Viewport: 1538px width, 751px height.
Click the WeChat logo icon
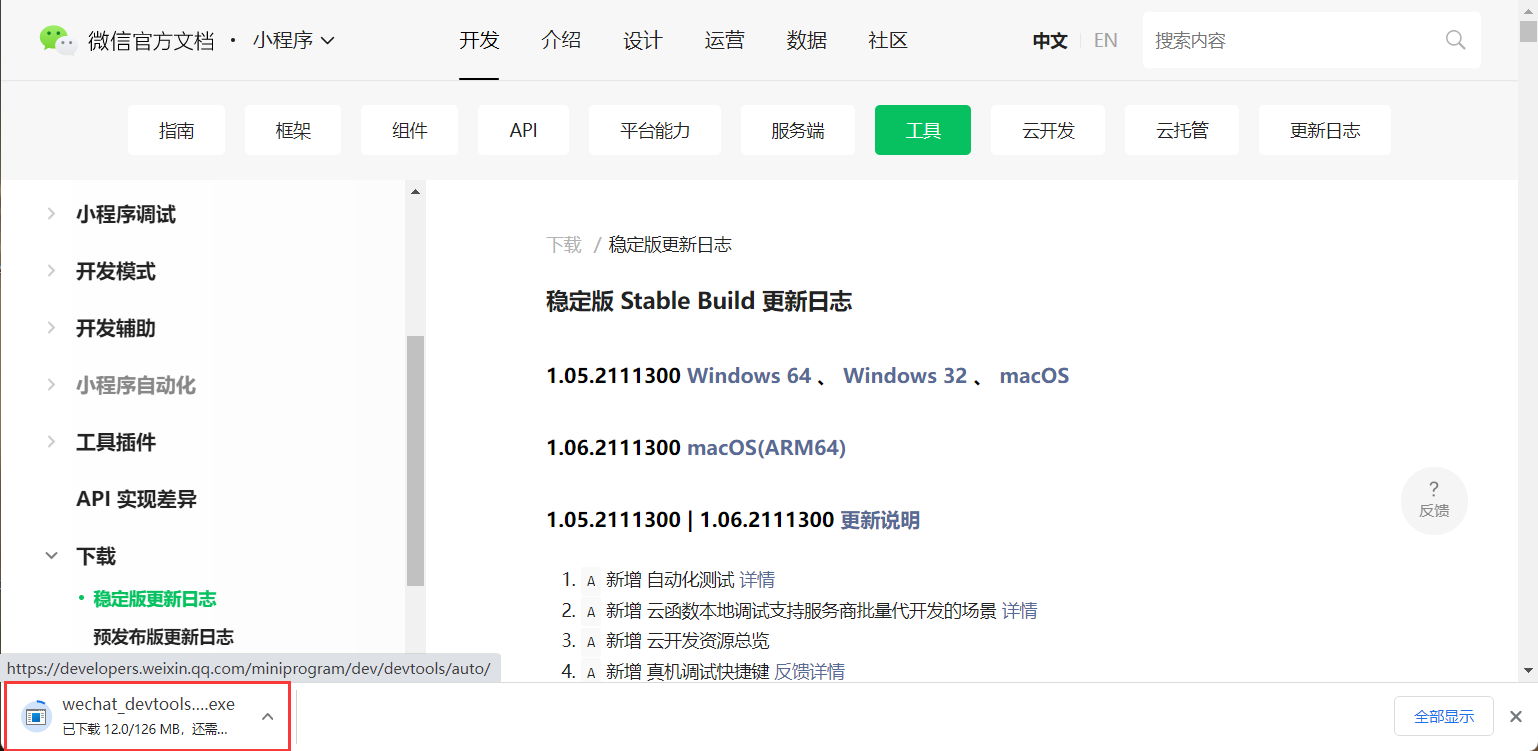(58, 40)
